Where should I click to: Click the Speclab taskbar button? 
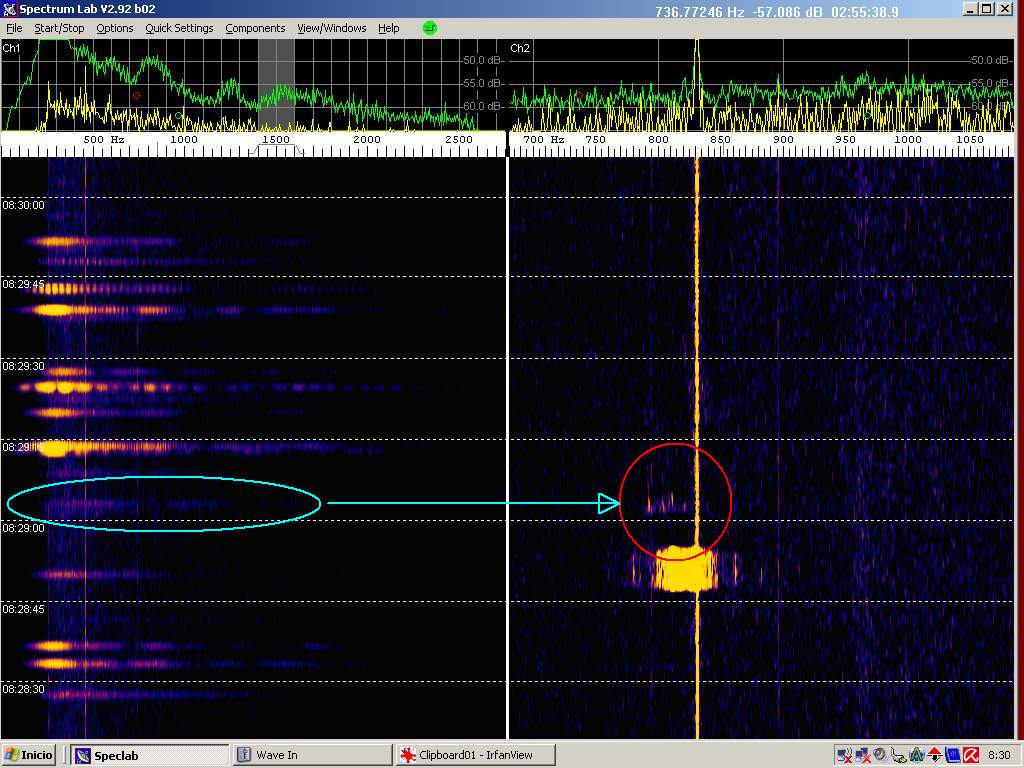click(150, 755)
